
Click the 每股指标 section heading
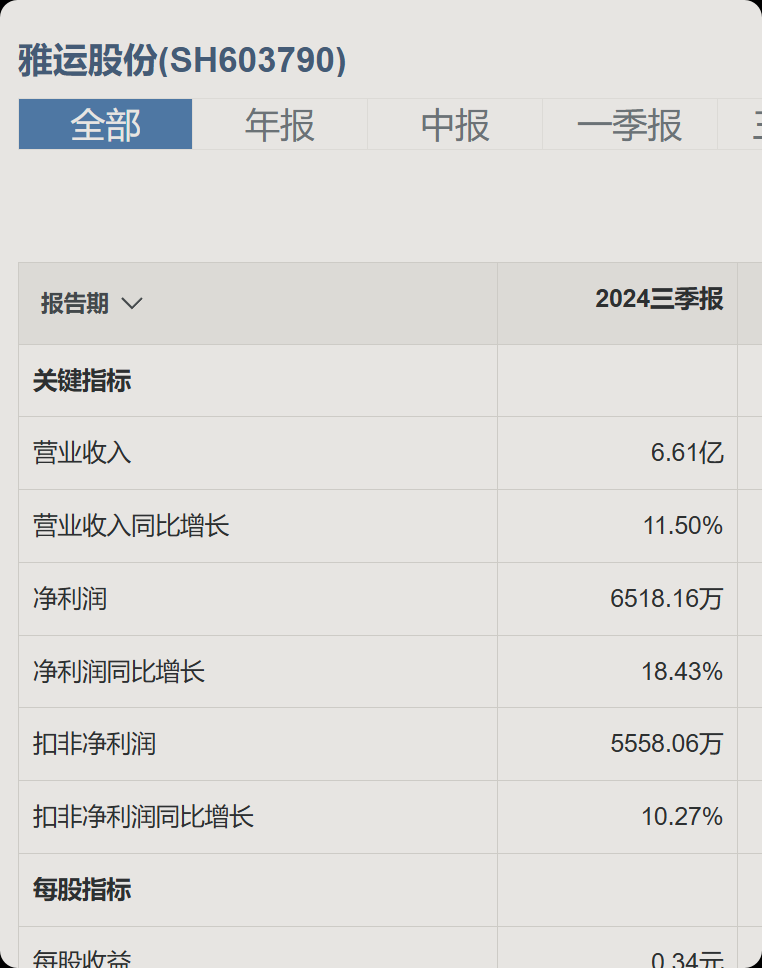pyautogui.click(x=82, y=890)
